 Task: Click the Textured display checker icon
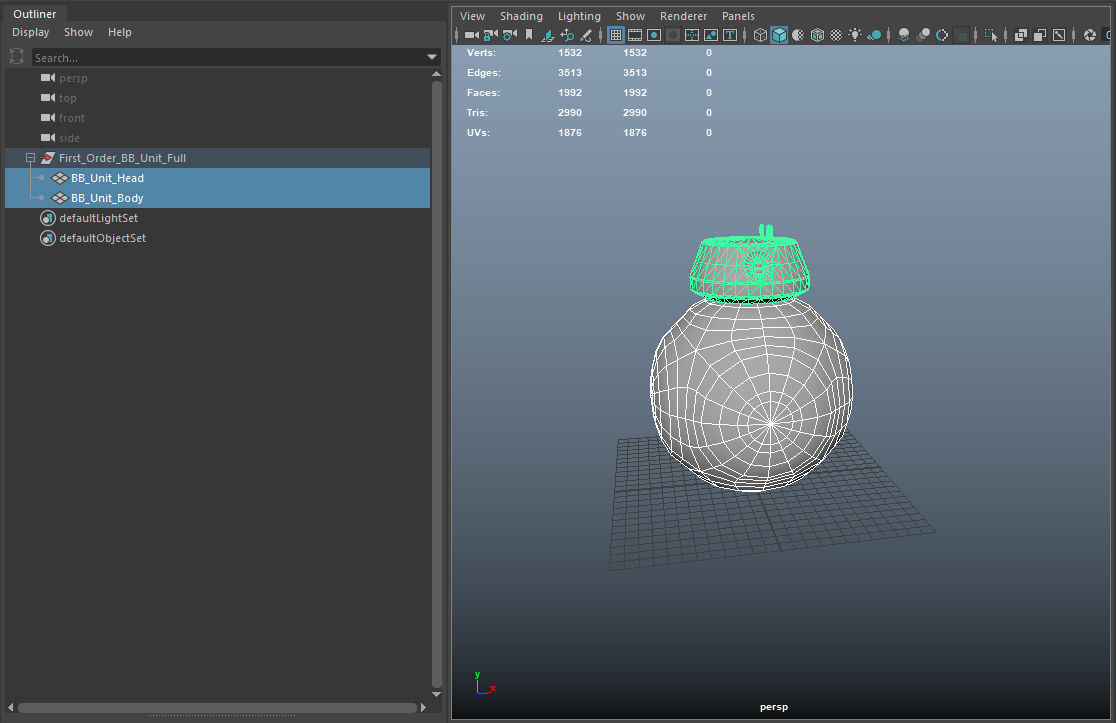pyautogui.click(x=836, y=35)
